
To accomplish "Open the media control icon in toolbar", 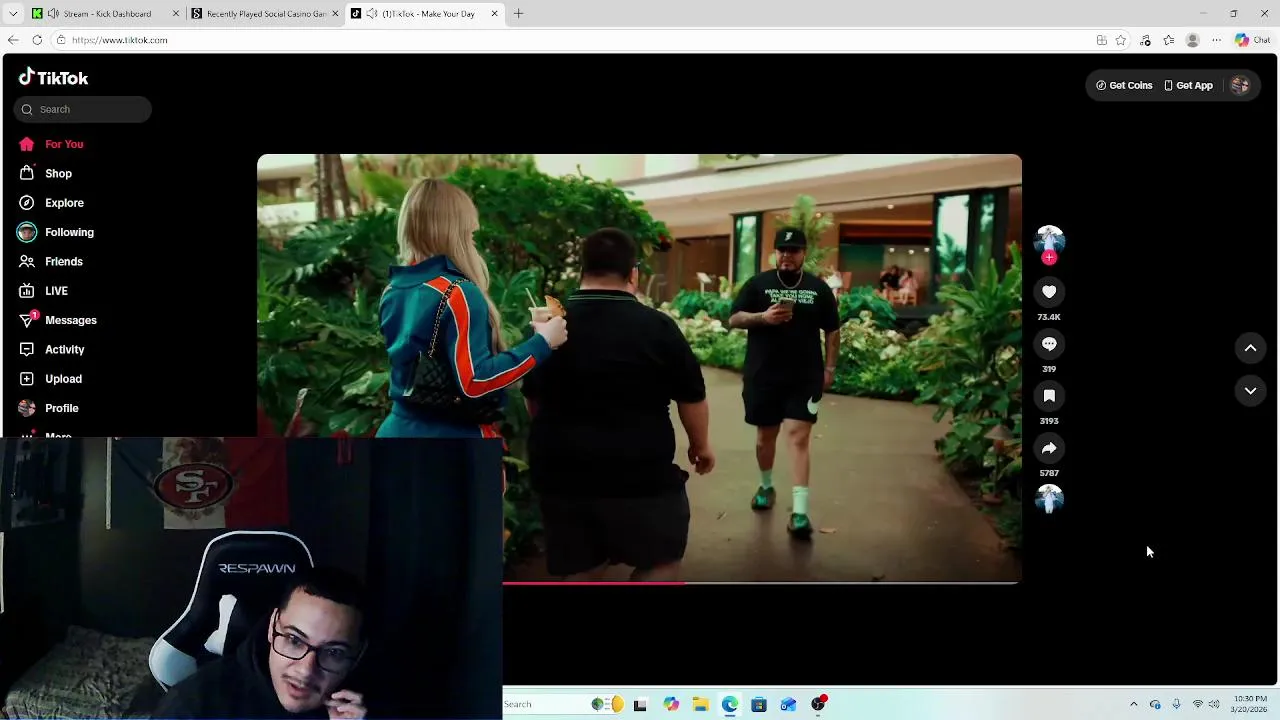I will pyautogui.click(x=1145, y=40).
